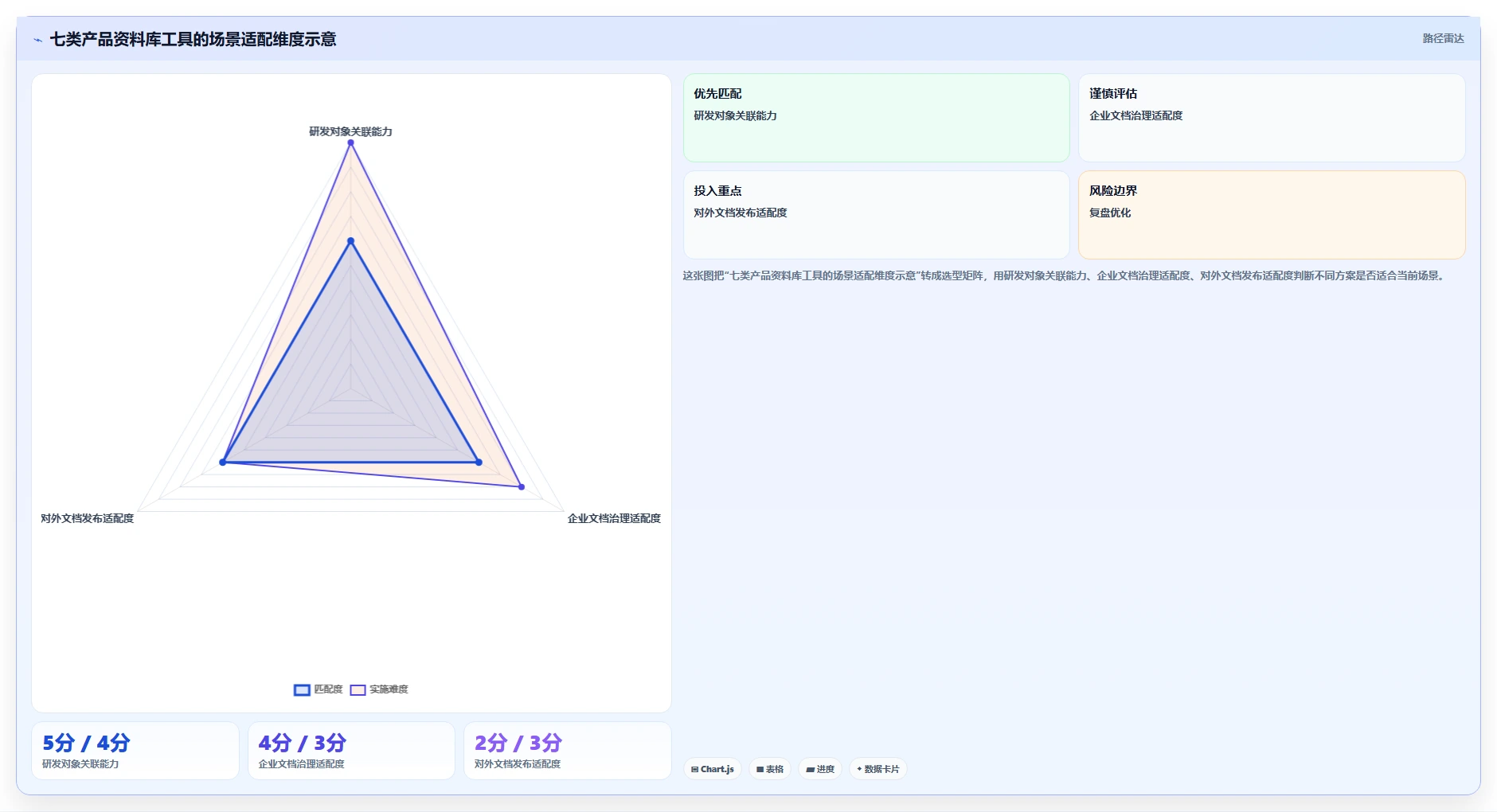This screenshot has width=1497, height=812.
Task: Toggle the 实施难度 legend swatch
Action: click(x=358, y=689)
